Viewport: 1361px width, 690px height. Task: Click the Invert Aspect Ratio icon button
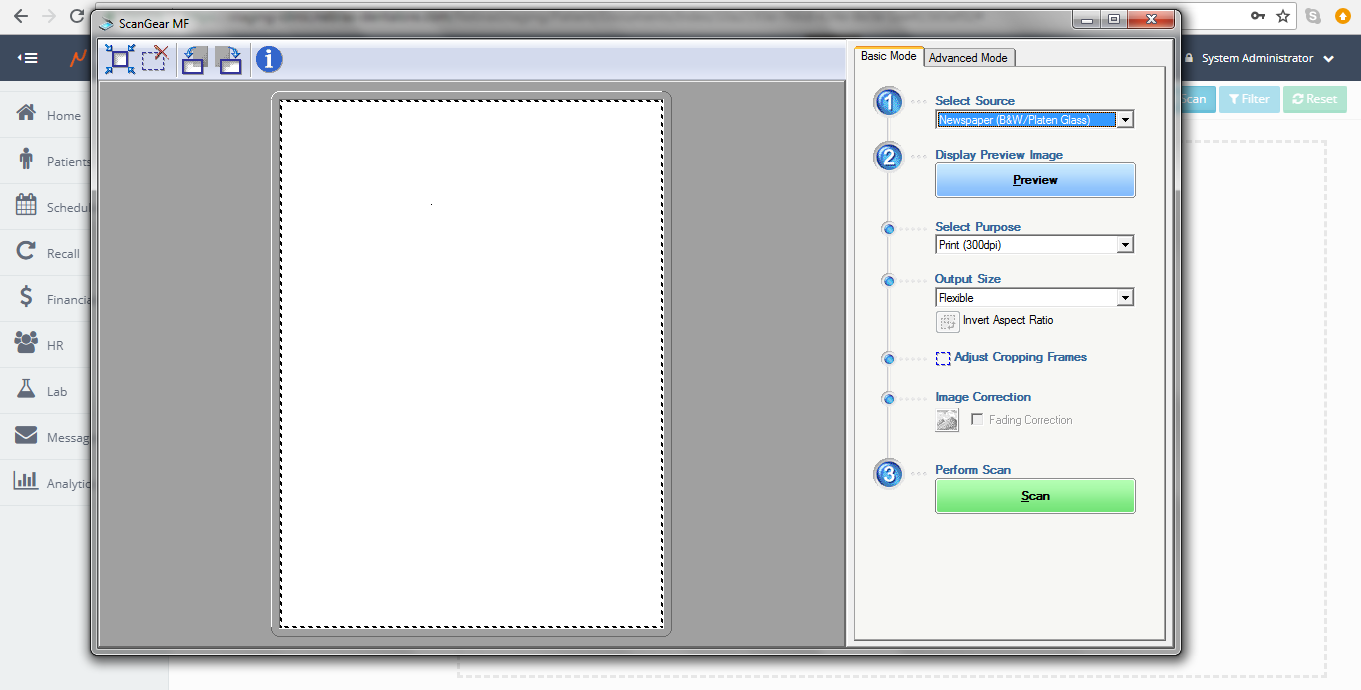point(947,321)
